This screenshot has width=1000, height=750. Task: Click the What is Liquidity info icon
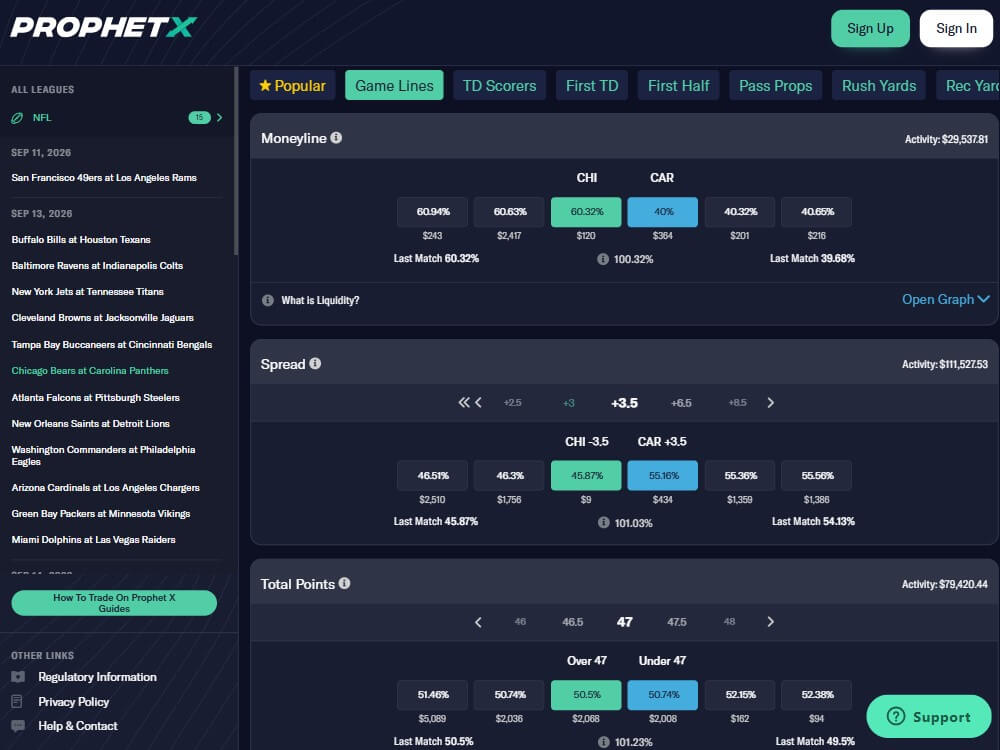(268, 300)
